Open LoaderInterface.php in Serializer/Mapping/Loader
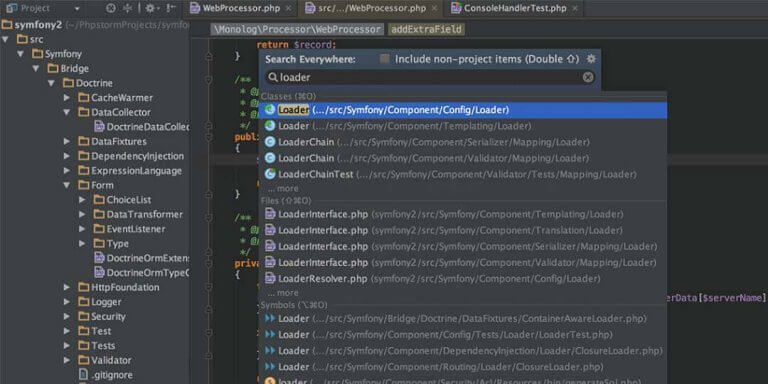This screenshot has height=384, width=768. pyautogui.click(x=463, y=247)
